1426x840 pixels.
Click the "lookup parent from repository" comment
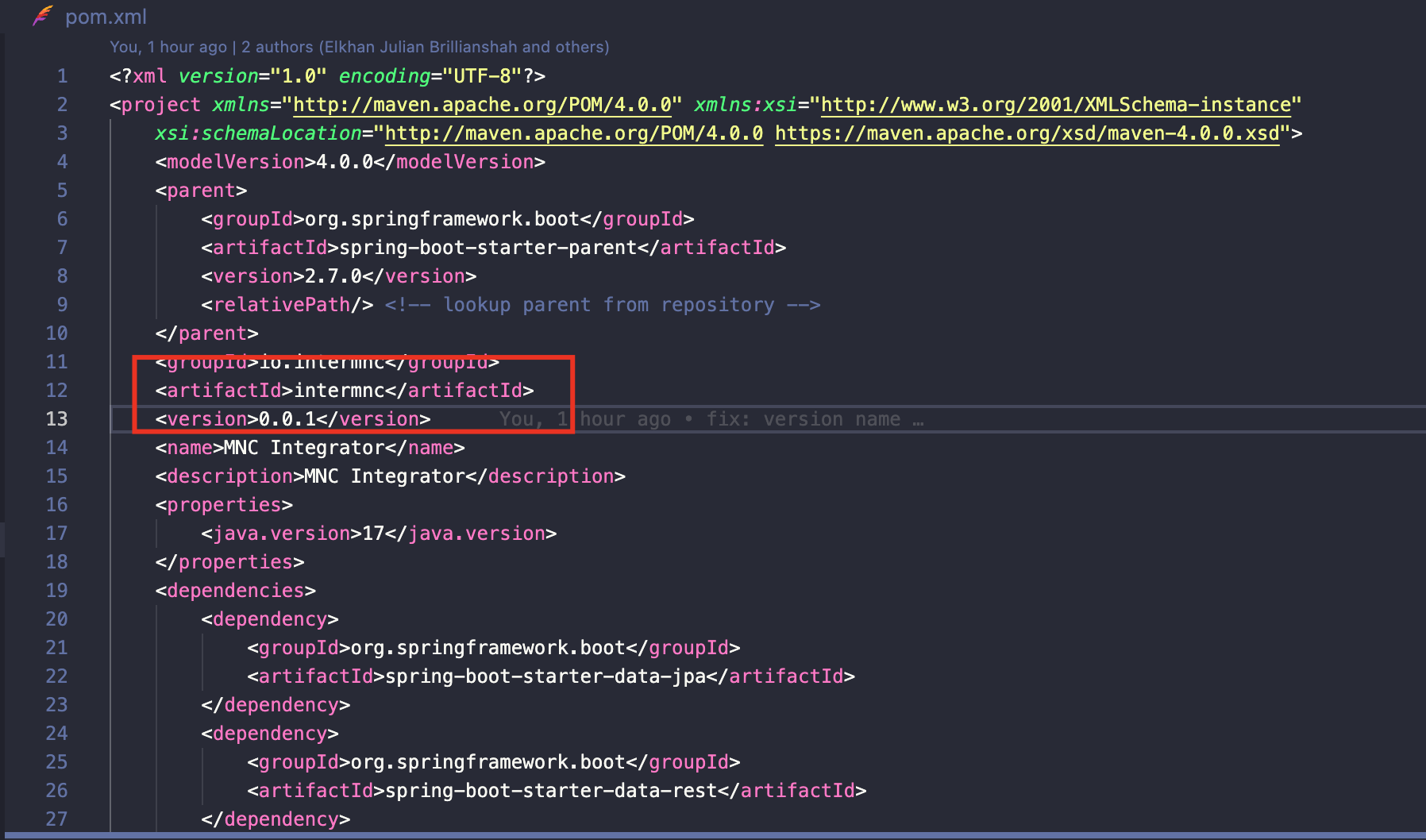603,305
